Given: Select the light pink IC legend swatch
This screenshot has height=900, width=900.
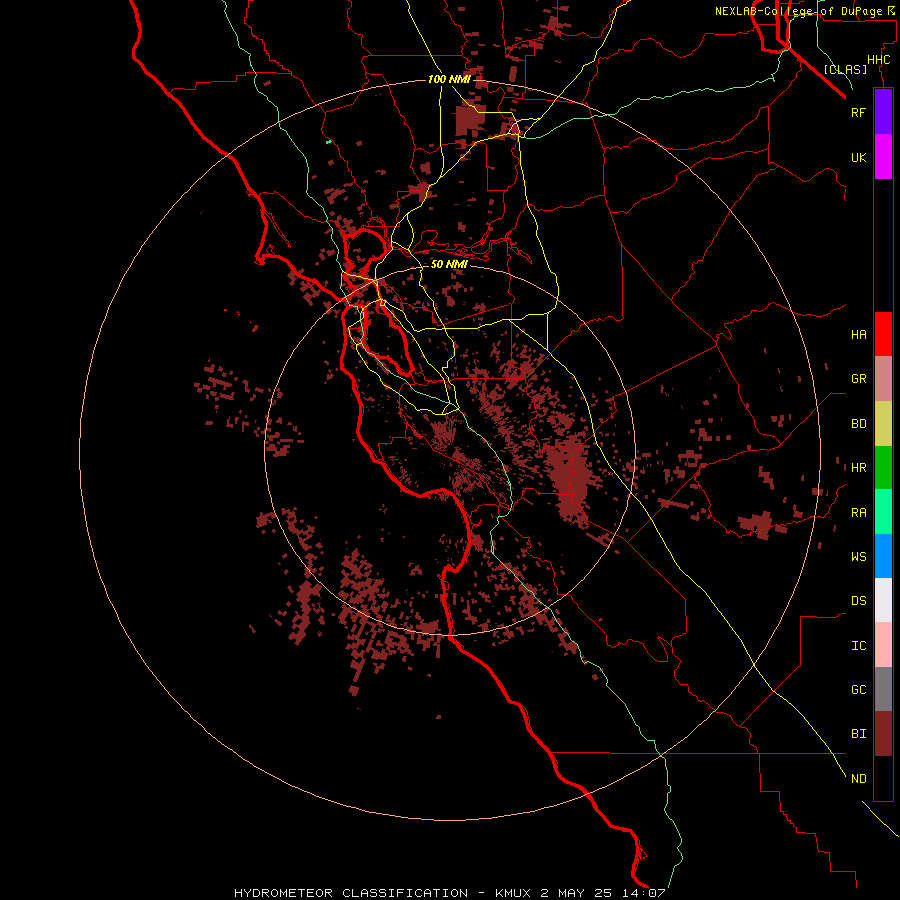Looking at the screenshot, I should coord(883,645).
